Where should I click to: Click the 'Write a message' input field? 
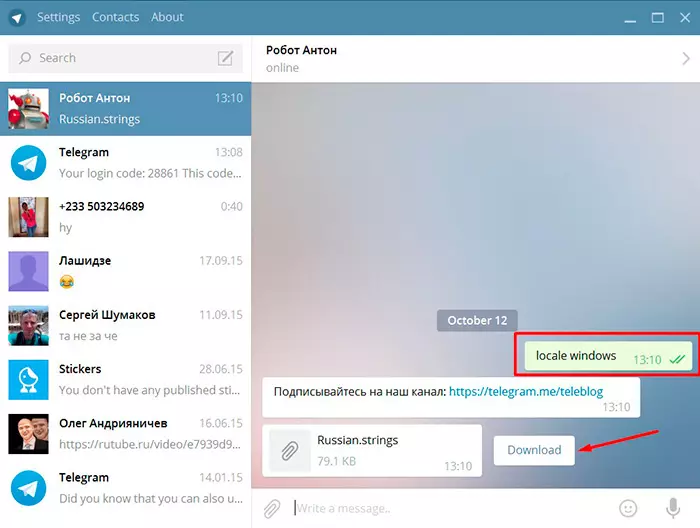coord(451,508)
